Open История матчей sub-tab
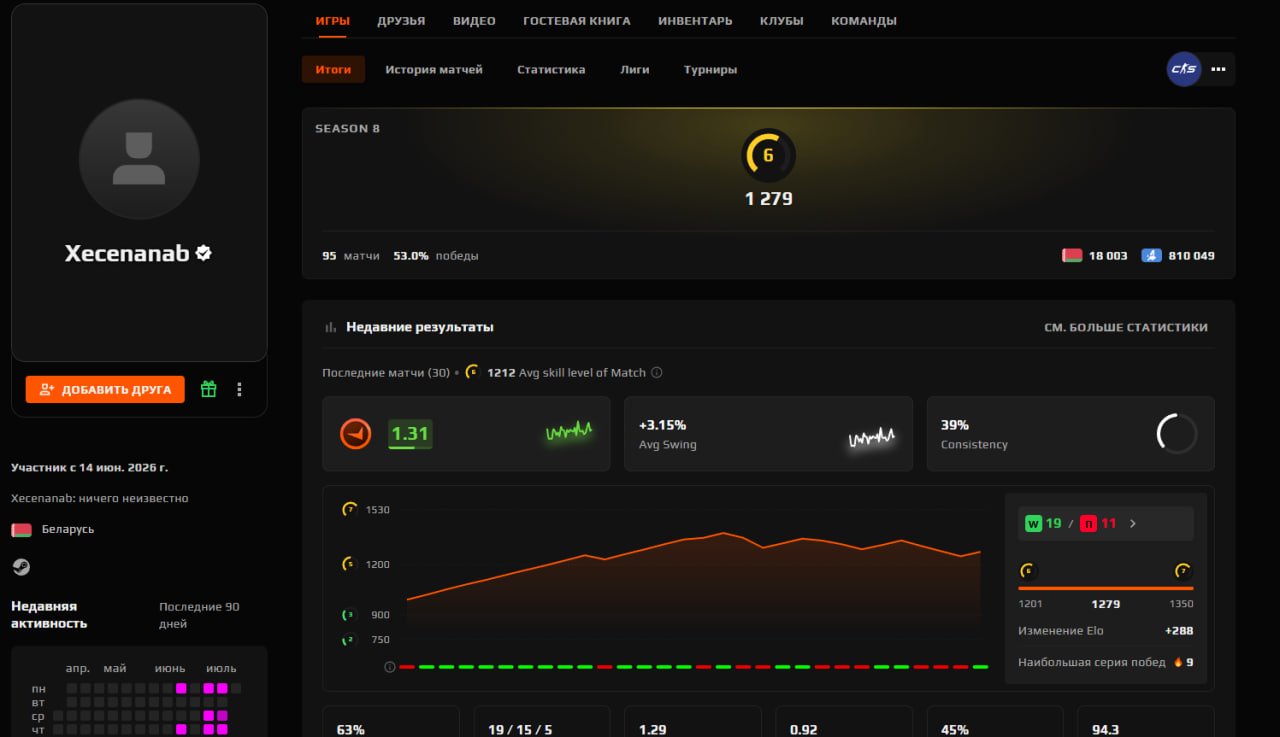The image size is (1280, 737). pos(434,70)
